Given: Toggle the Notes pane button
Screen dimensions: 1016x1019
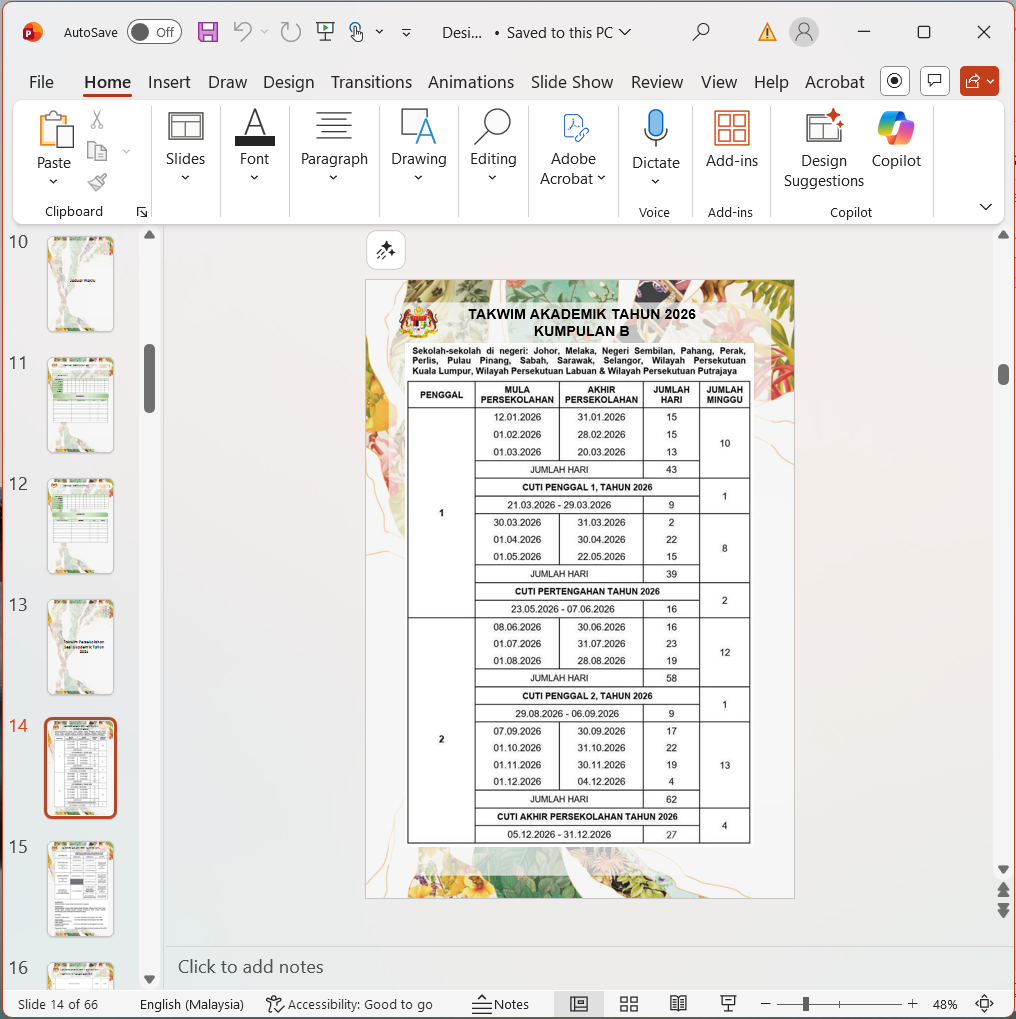Looking at the screenshot, I should pyautogui.click(x=500, y=1004).
